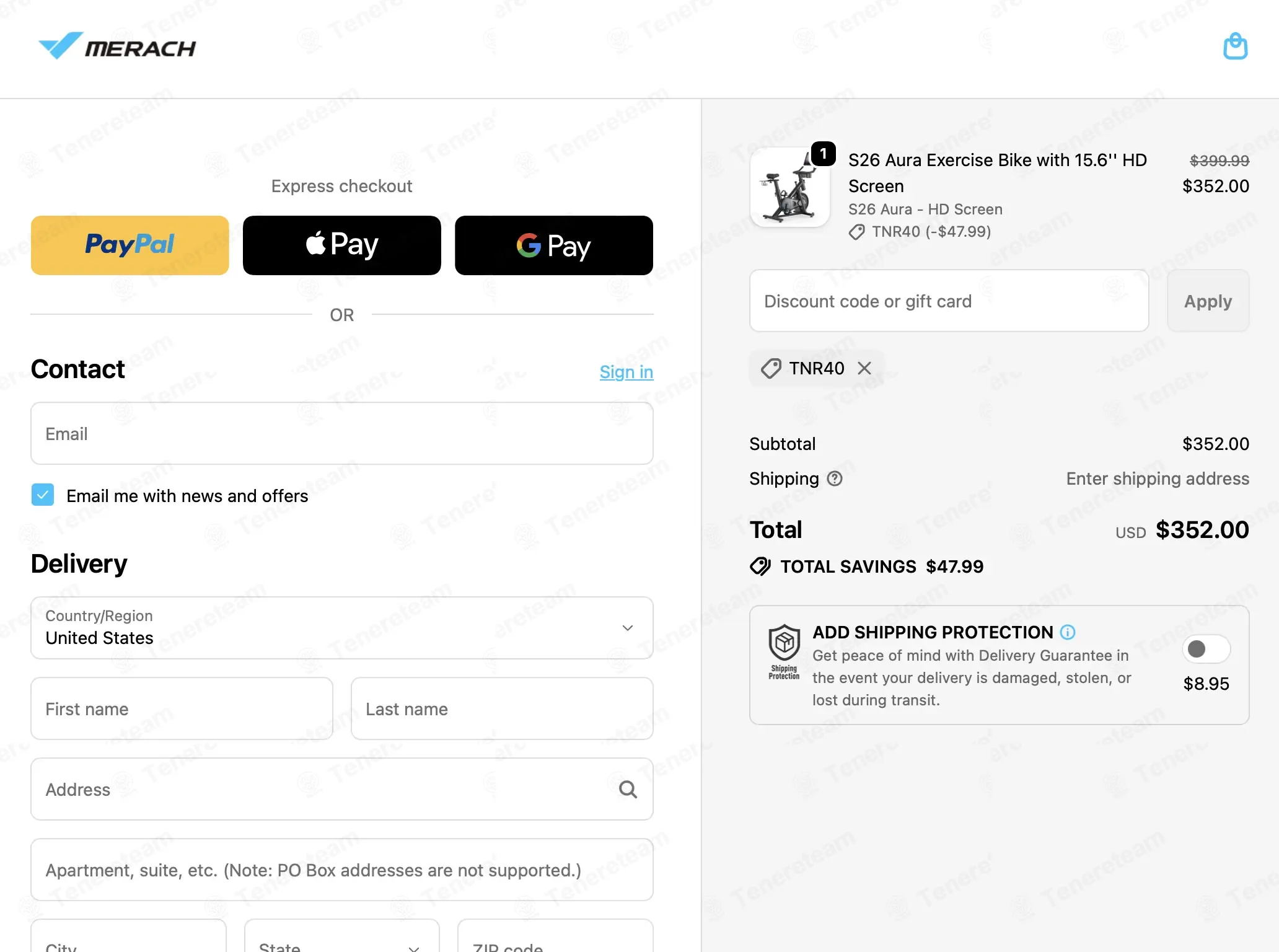Click the First name field
The image size is (1279, 952).
point(182,708)
